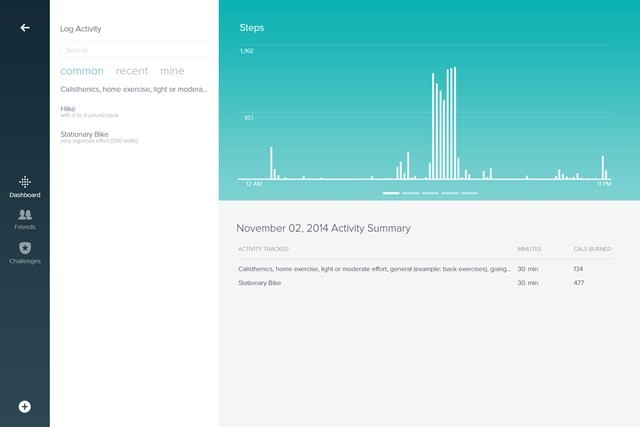Screen dimensions: 640x427
Task: Open Calisthenics row in Activity Summary
Action: (x=374, y=269)
